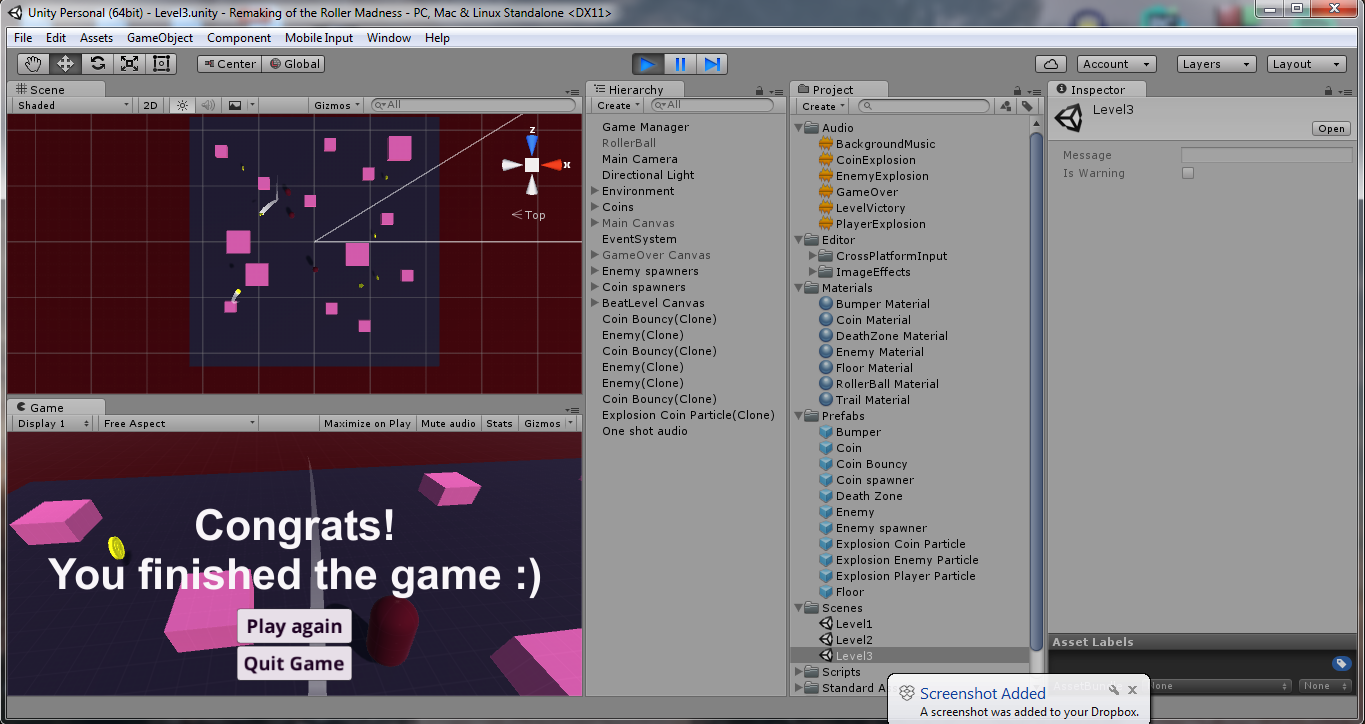Toggle 2D scene view mode
Image resolution: width=1365 pixels, height=724 pixels.
[x=150, y=105]
